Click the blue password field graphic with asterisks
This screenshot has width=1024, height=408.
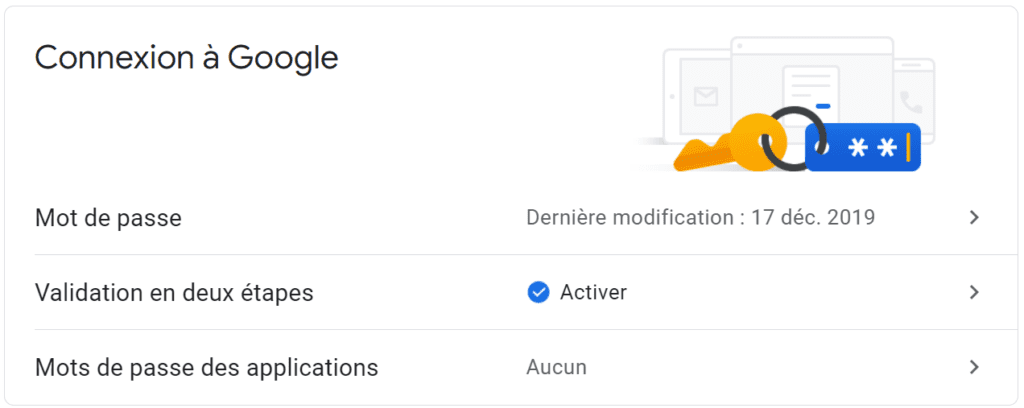coord(863,148)
